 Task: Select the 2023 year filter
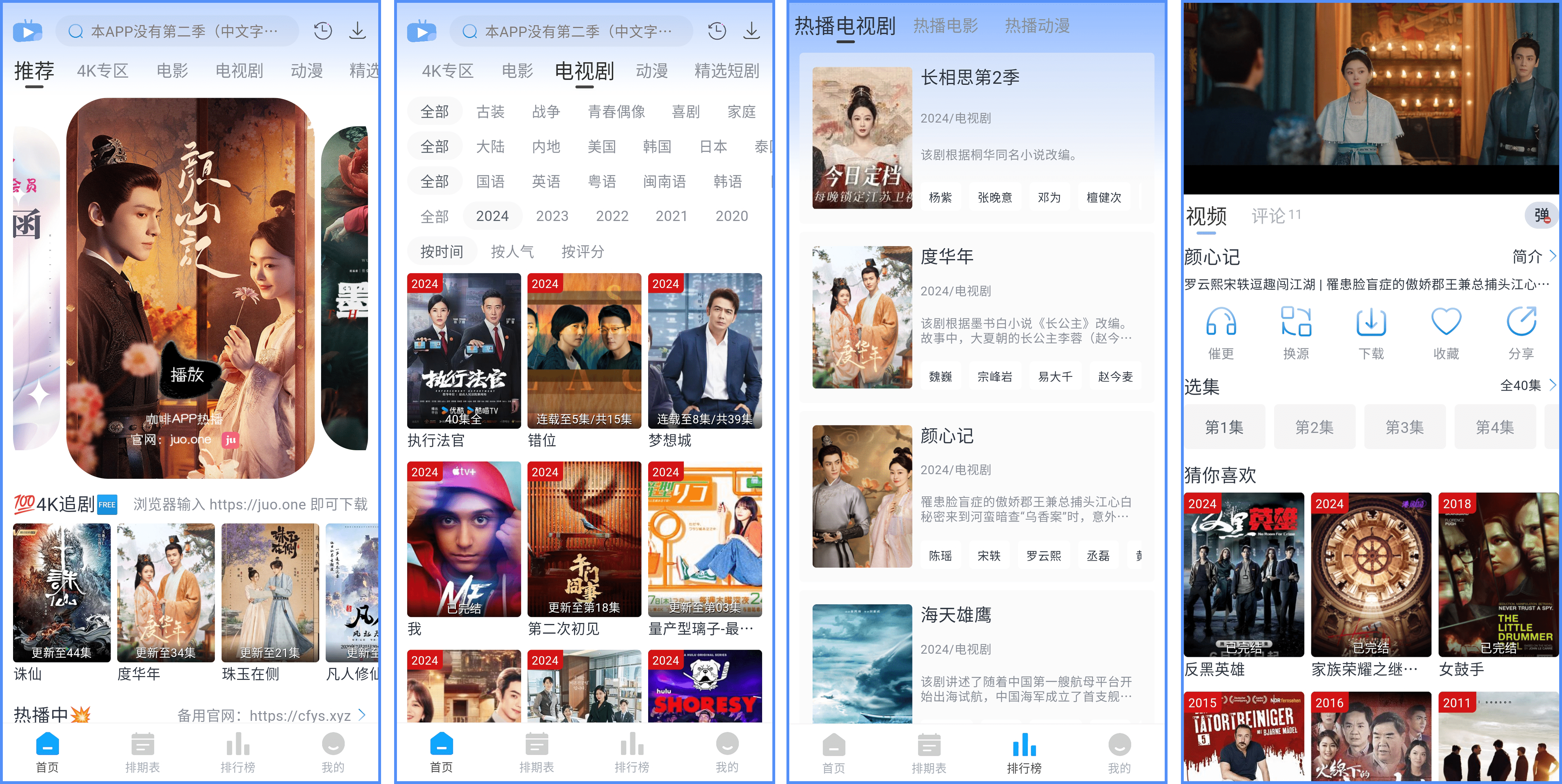[552, 216]
